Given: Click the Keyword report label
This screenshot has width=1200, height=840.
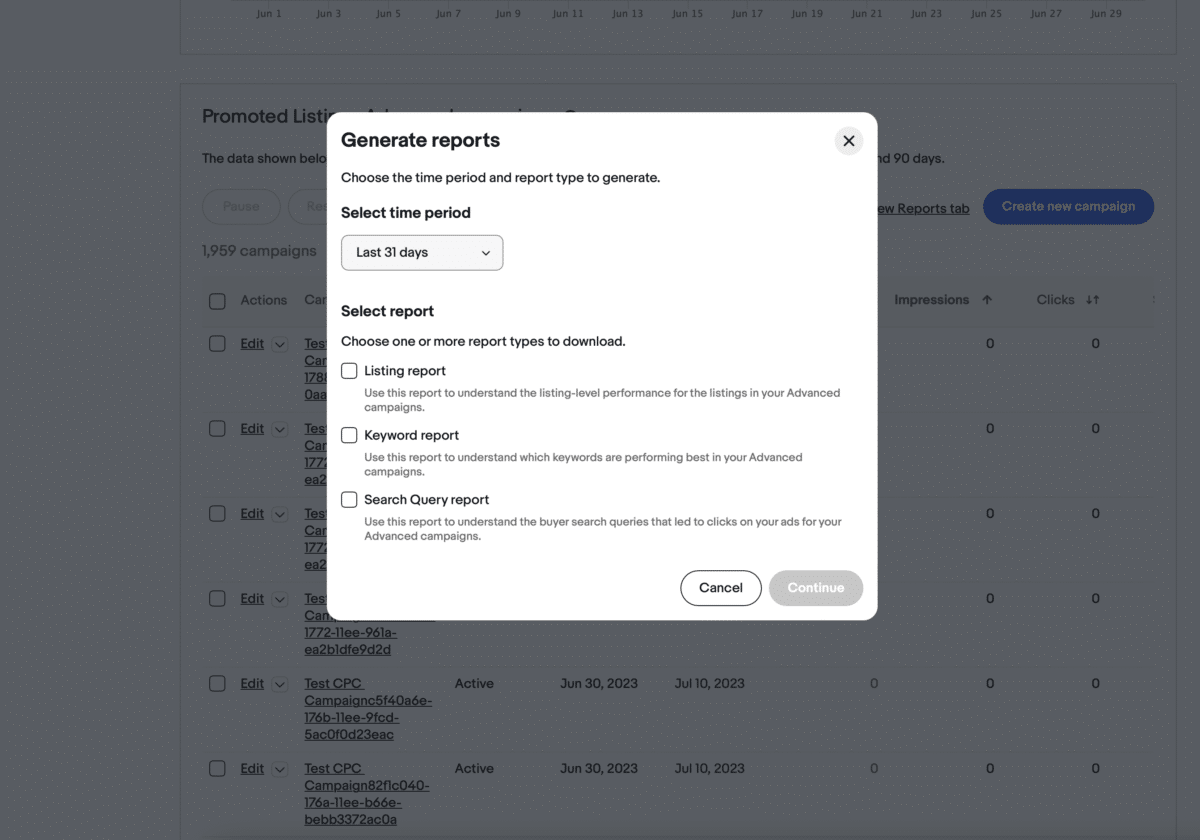Looking at the screenshot, I should point(411,435).
